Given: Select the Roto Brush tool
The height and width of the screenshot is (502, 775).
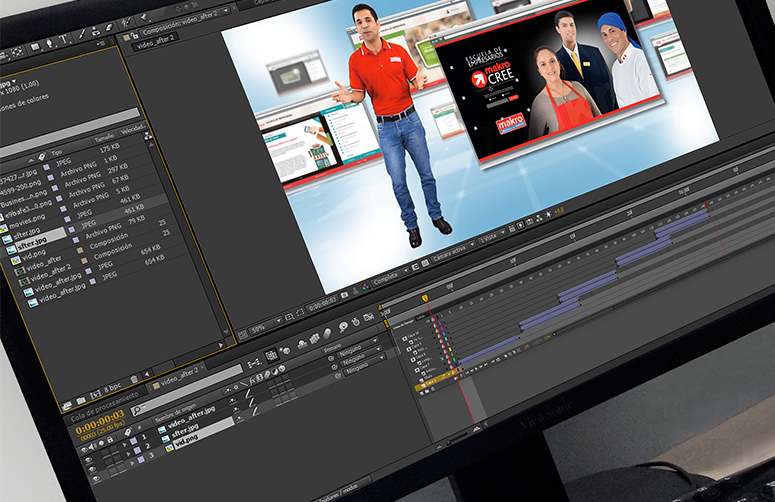Looking at the screenshot, I should (x=126, y=22).
